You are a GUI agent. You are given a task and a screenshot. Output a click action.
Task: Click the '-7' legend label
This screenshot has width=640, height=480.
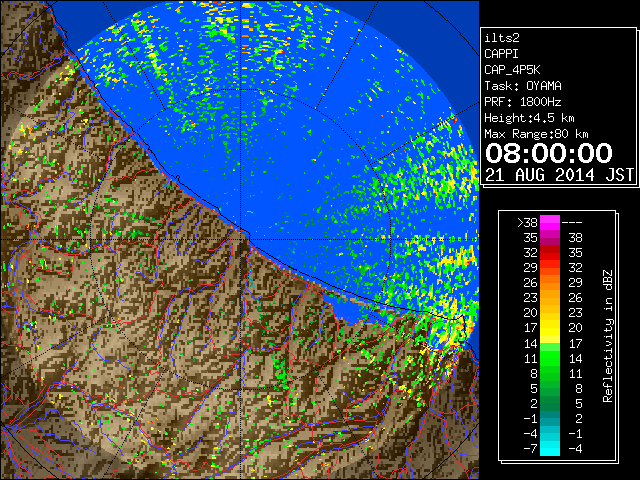530,448
